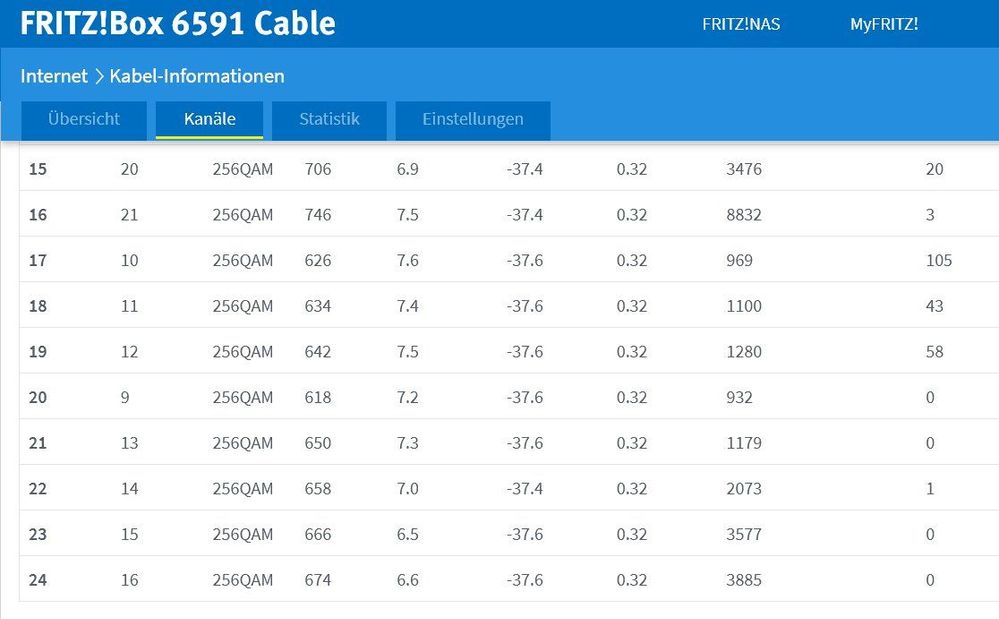Click the 634 frequency cell
This screenshot has width=999, height=619.
318,306
